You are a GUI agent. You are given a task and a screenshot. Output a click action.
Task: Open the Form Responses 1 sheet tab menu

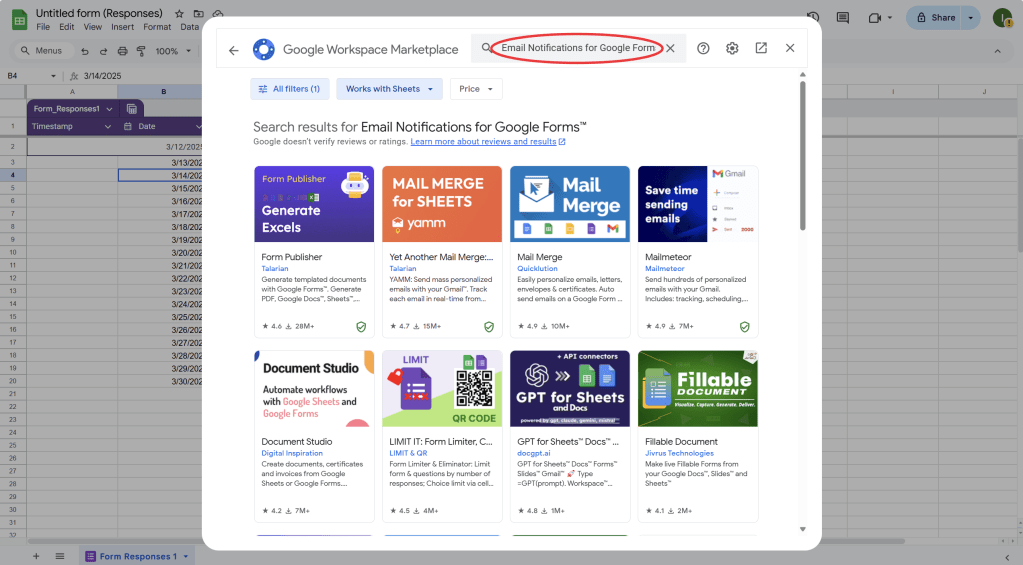click(x=188, y=556)
